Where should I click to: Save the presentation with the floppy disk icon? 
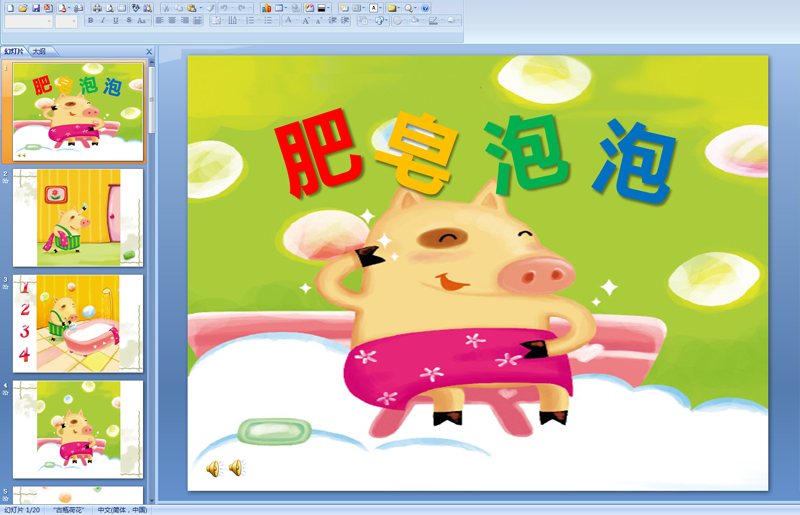pos(36,8)
